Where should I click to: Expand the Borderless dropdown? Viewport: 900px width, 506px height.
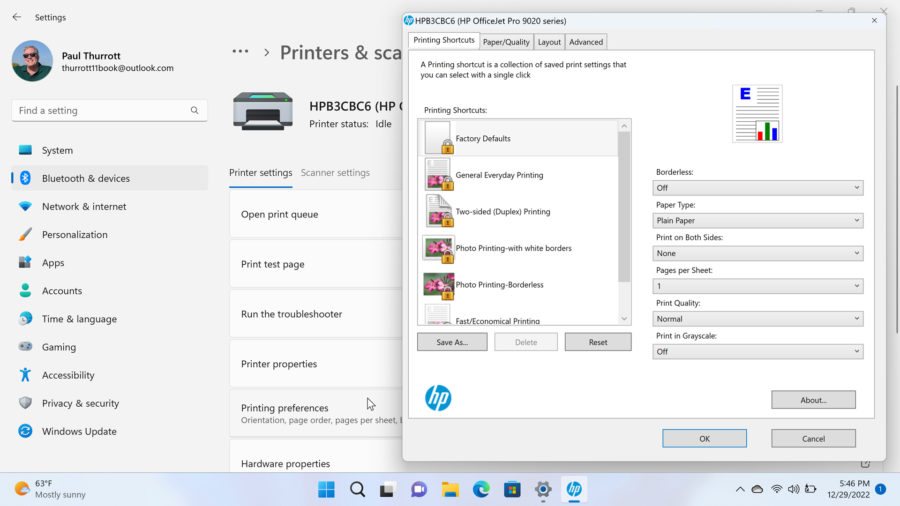pyautogui.click(x=758, y=188)
